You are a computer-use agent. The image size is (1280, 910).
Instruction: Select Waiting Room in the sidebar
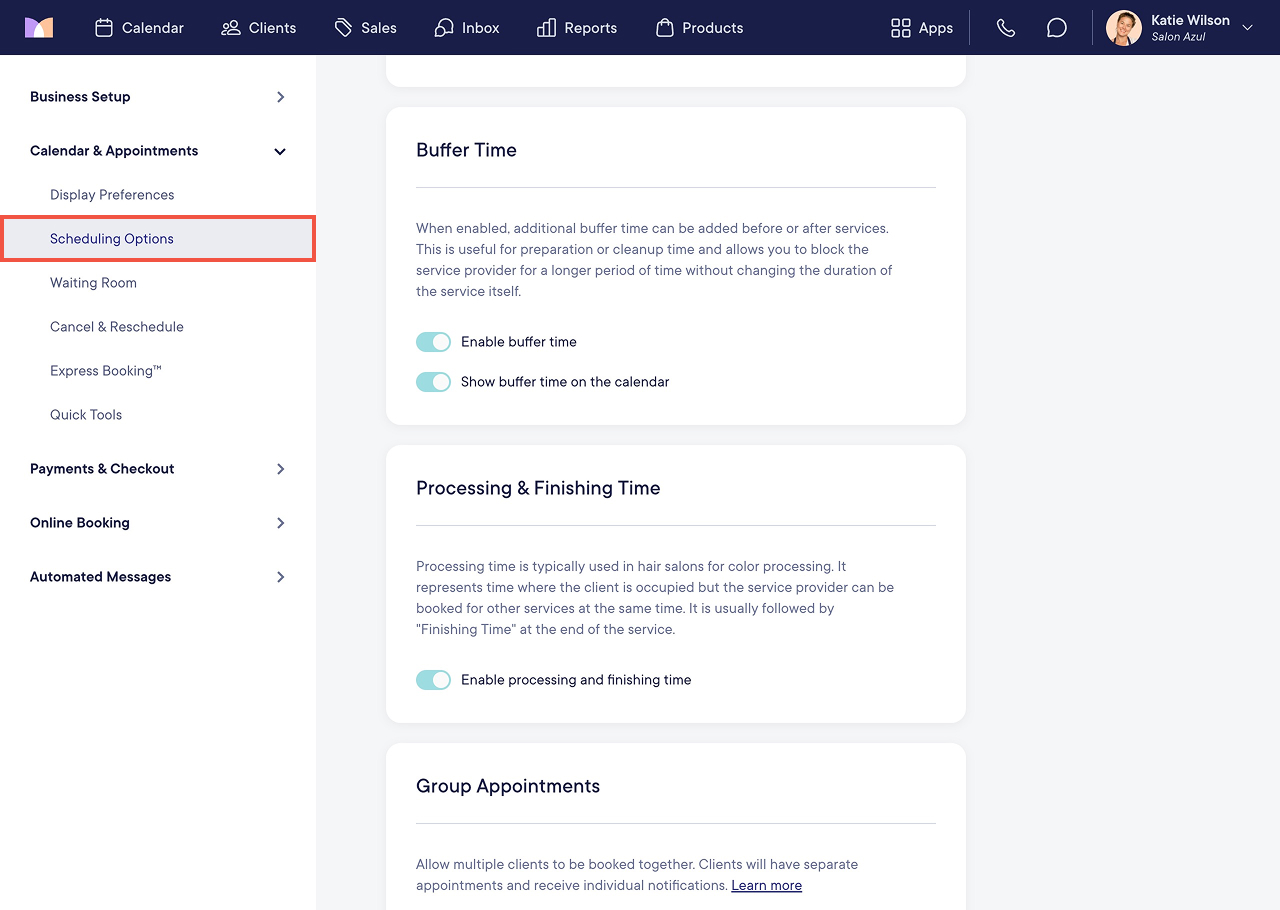coord(93,283)
